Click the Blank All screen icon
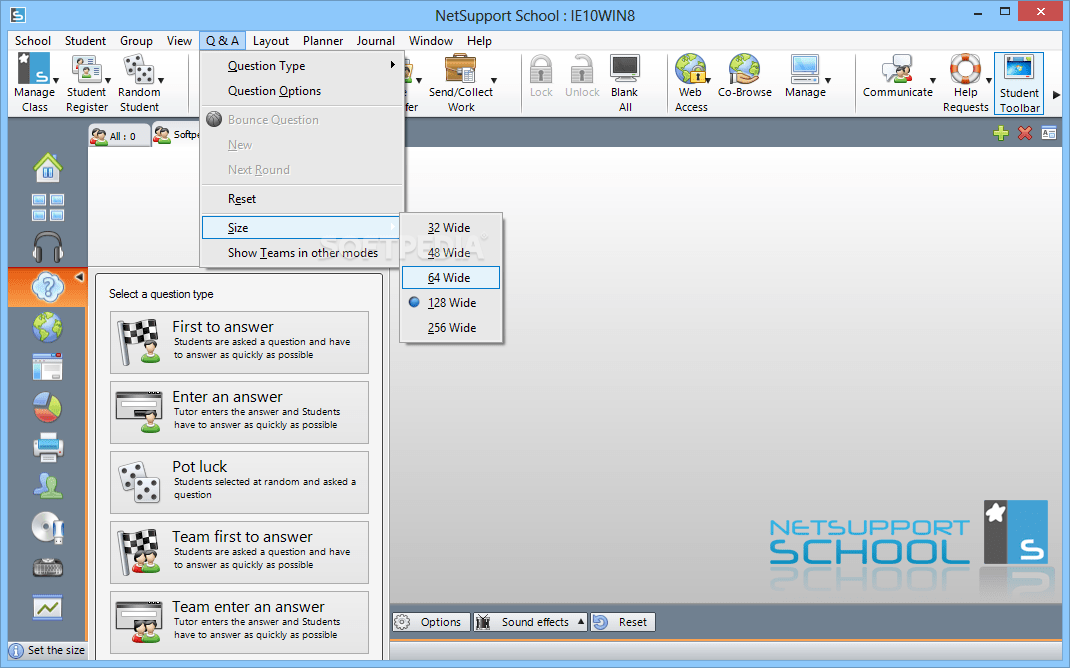Viewport: 1070px width, 668px height. pos(624,83)
